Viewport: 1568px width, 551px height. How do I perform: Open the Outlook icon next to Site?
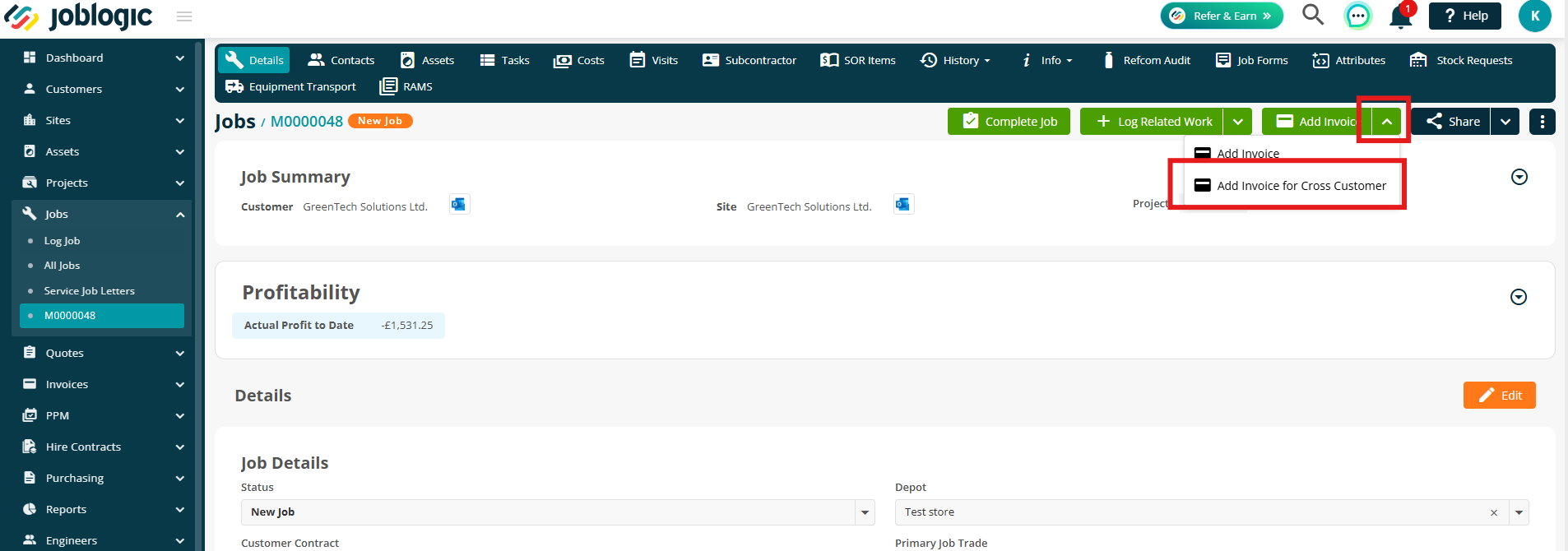tap(903, 205)
